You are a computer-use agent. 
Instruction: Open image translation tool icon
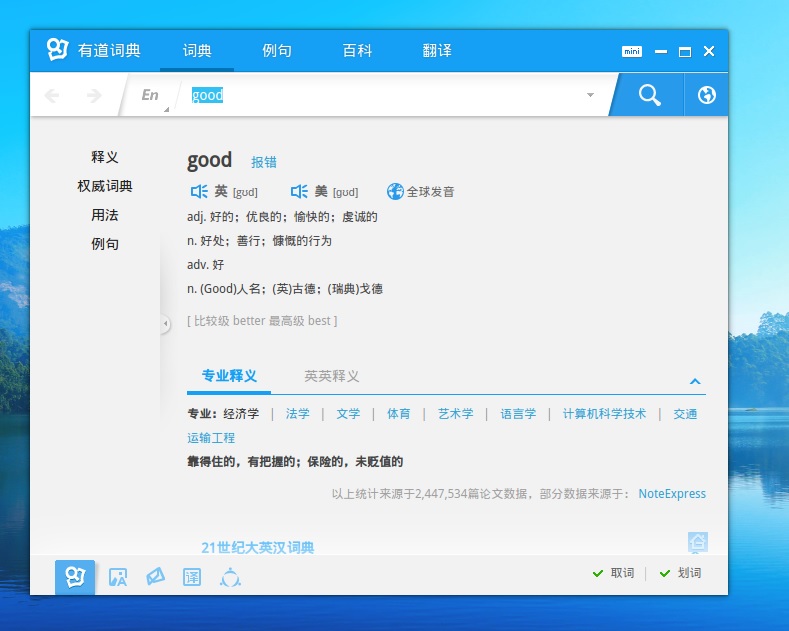(x=118, y=577)
